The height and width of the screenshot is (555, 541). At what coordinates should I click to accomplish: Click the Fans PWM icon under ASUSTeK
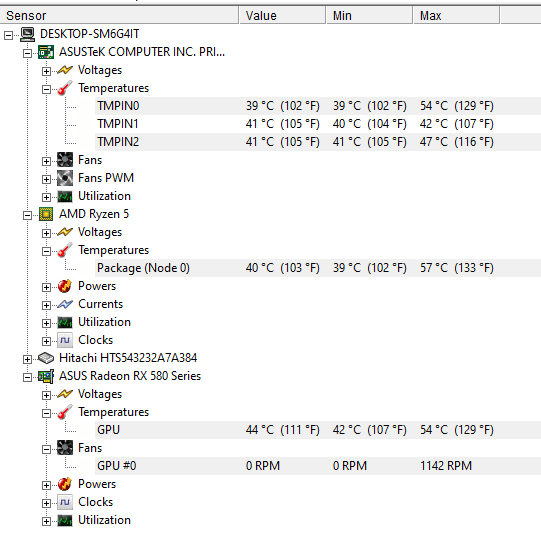coord(65,178)
